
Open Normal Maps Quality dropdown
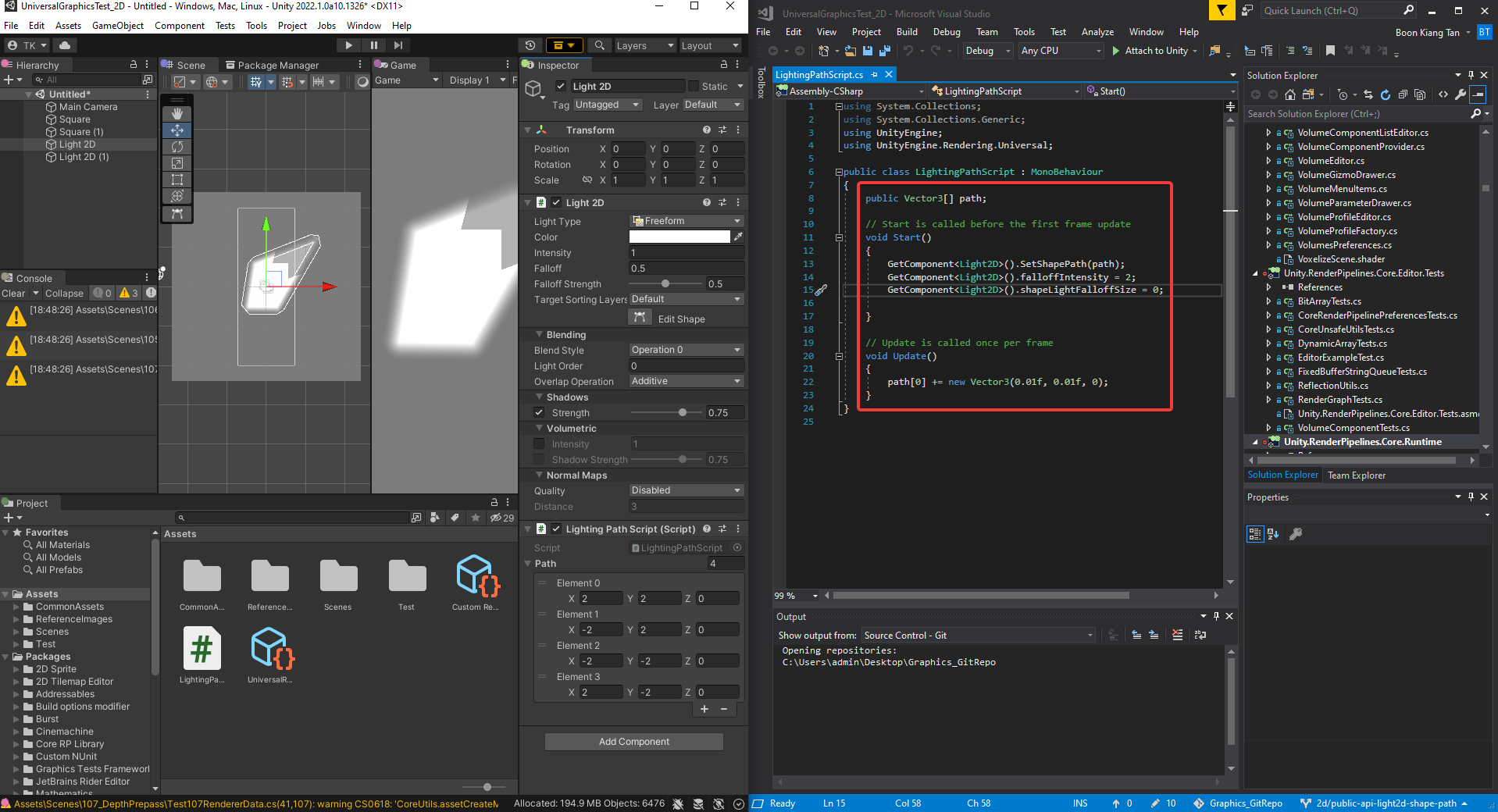click(687, 490)
